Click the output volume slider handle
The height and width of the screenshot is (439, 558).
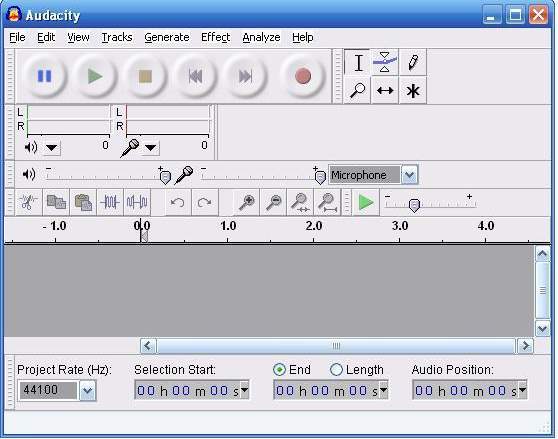pos(165,177)
